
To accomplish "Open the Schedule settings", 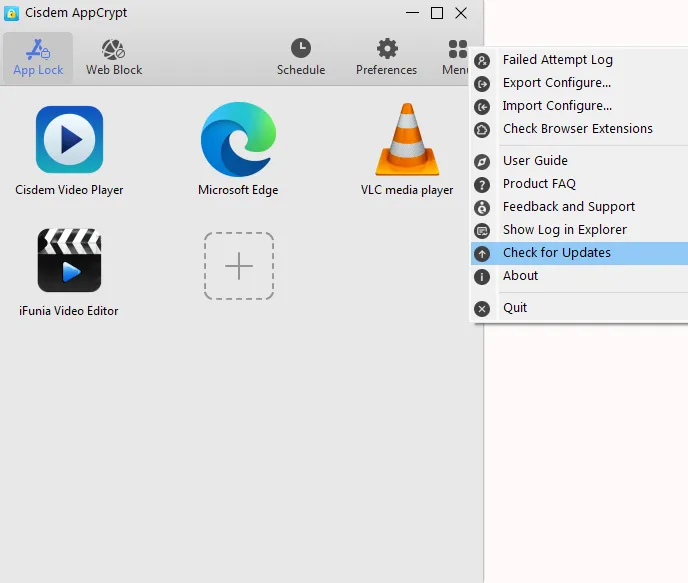I will click(x=301, y=57).
